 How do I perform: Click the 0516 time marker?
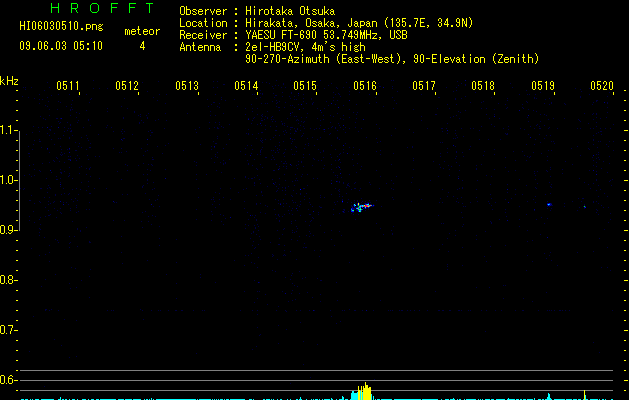click(x=365, y=86)
